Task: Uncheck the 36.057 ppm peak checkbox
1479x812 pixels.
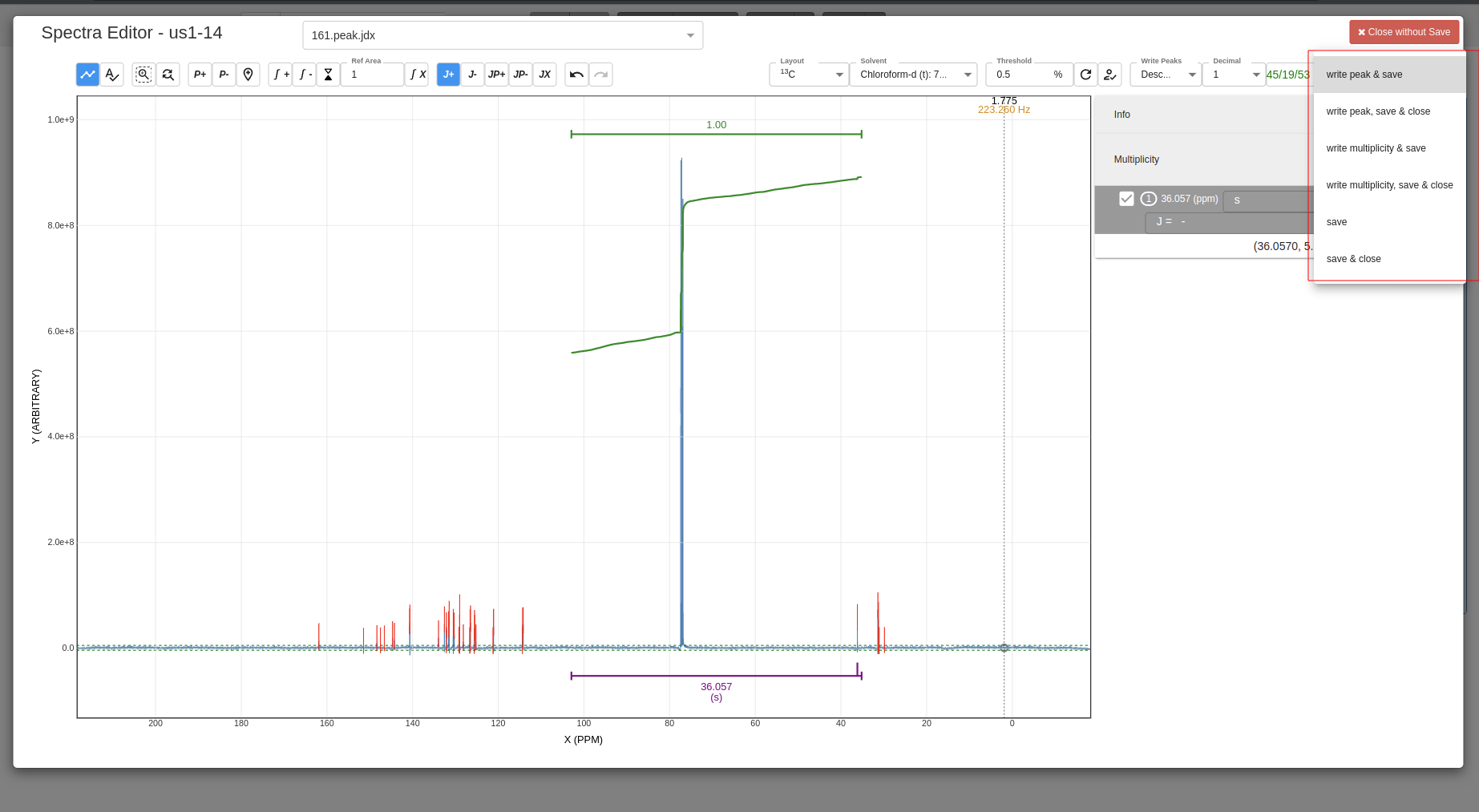Action: click(1127, 198)
